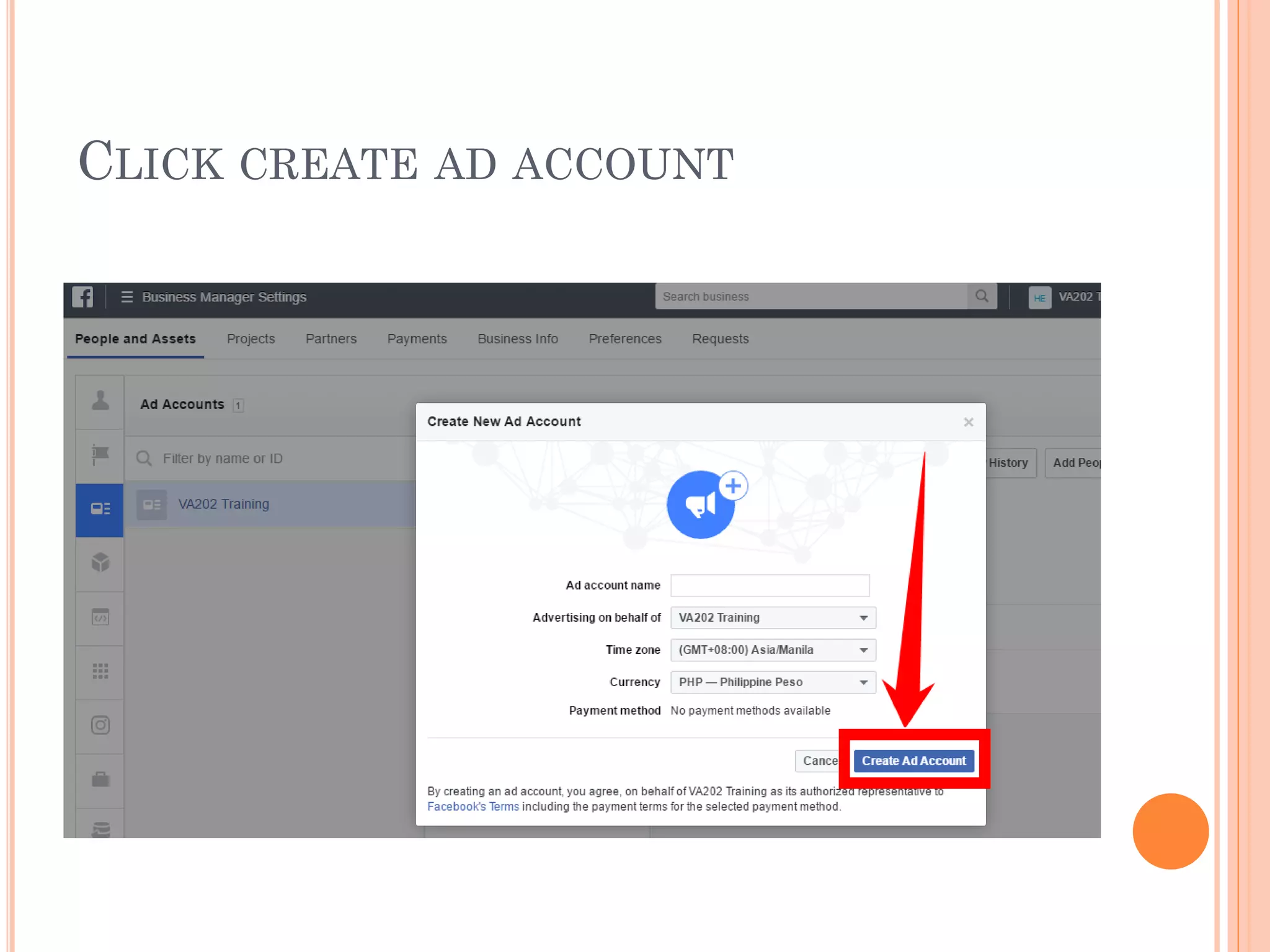Open the Product Catalogs cube icon
The height and width of the screenshot is (952, 1270).
point(100,563)
